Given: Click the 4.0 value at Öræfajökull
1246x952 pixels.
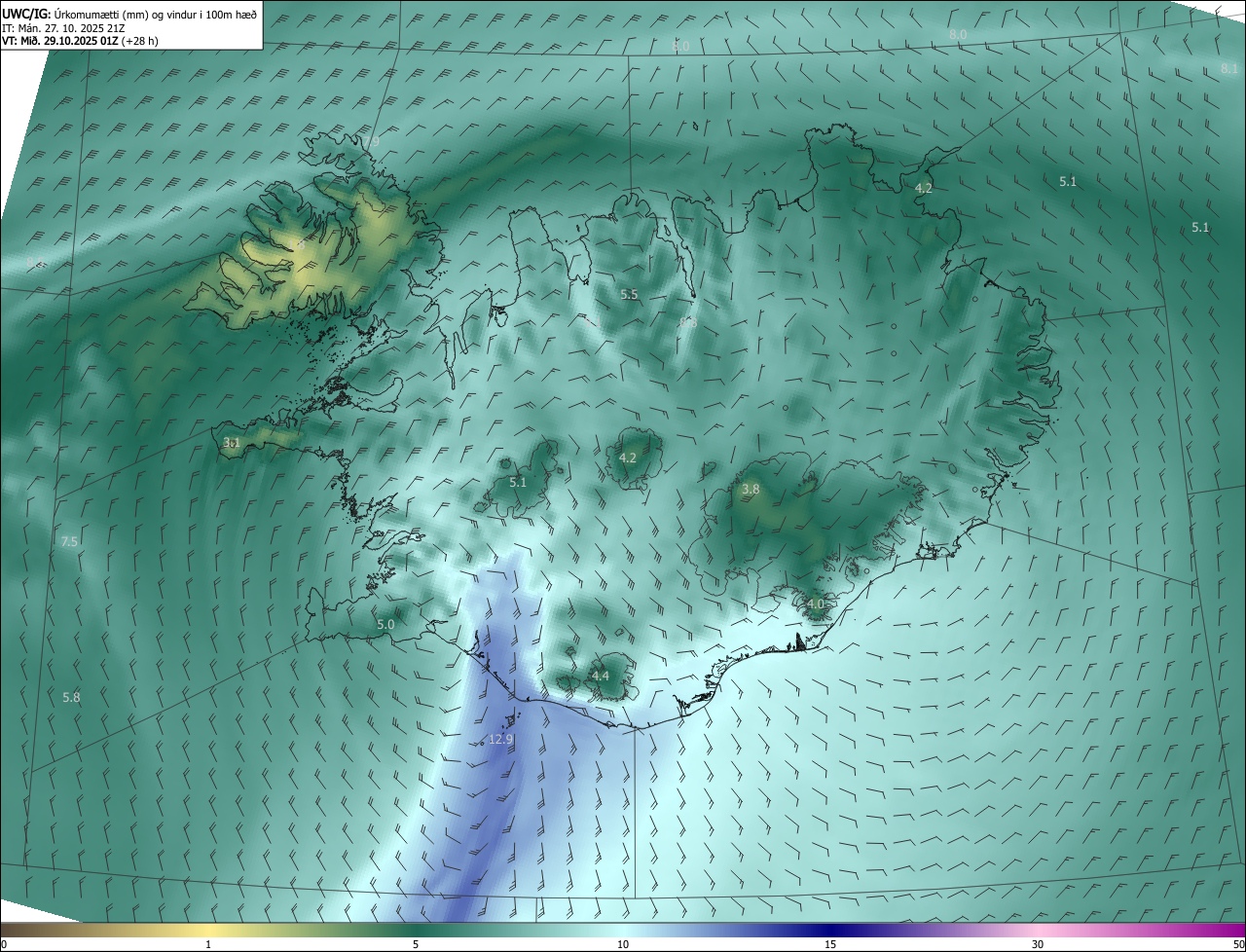Looking at the screenshot, I should click(816, 604).
